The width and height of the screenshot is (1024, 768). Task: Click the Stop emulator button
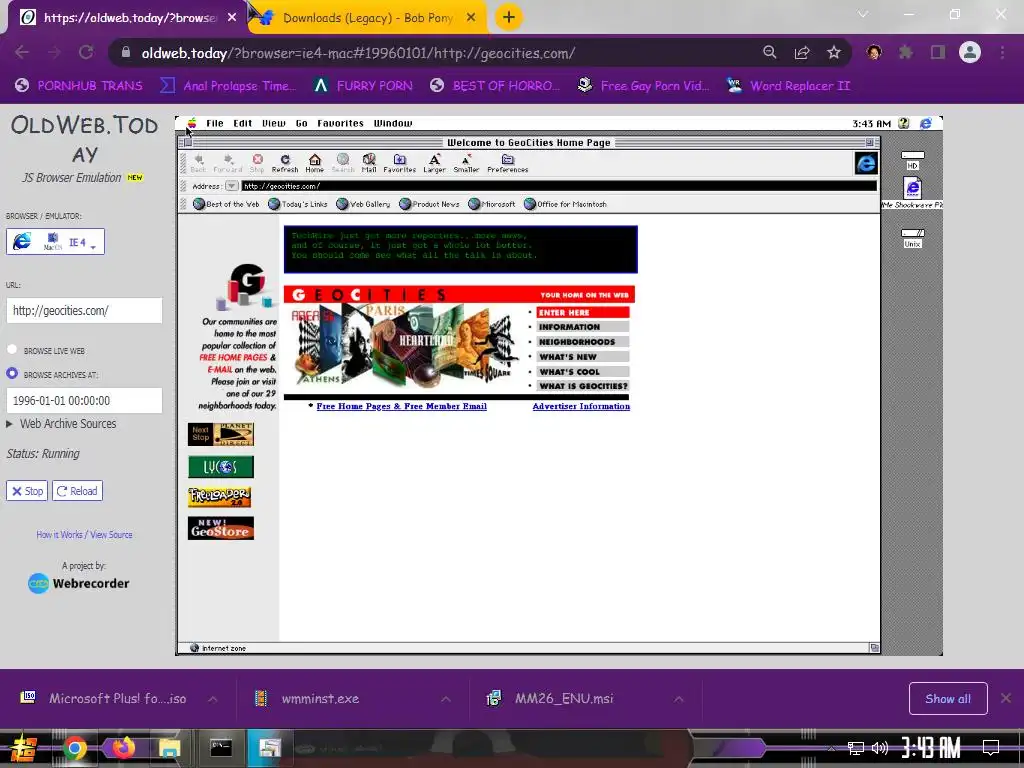coord(27,491)
